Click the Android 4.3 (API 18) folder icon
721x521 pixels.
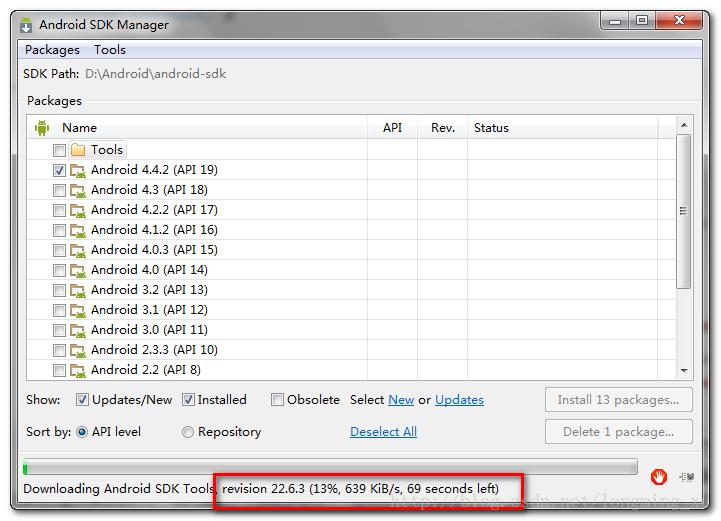pyautogui.click(x=78, y=190)
